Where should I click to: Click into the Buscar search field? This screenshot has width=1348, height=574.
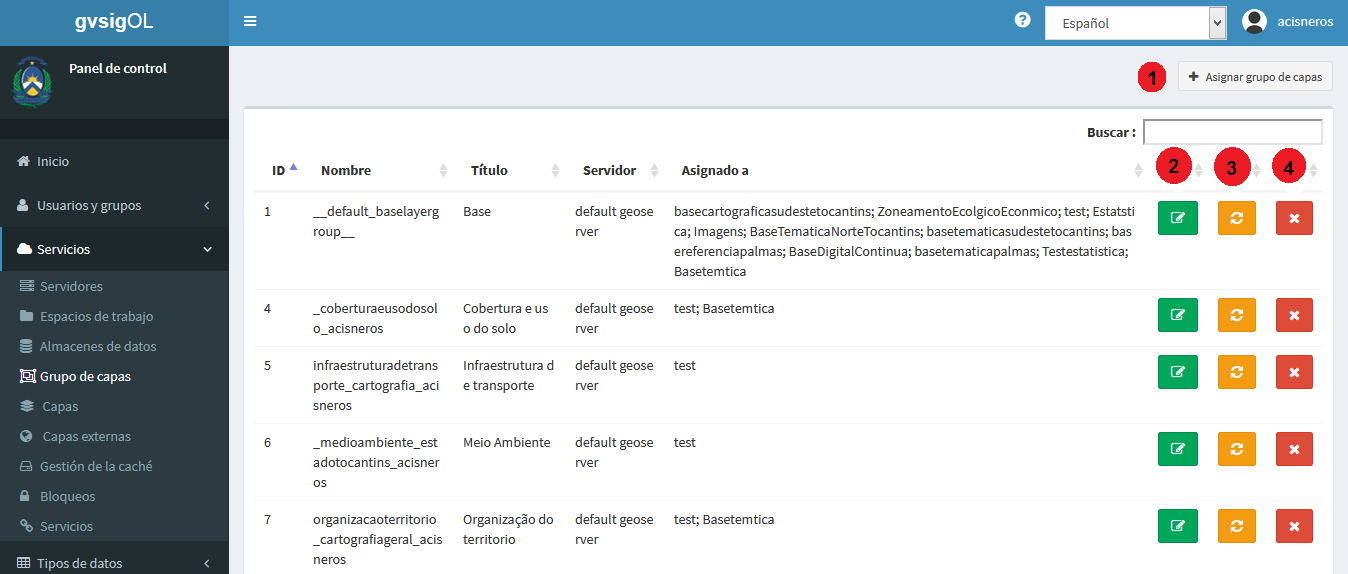[1232, 132]
